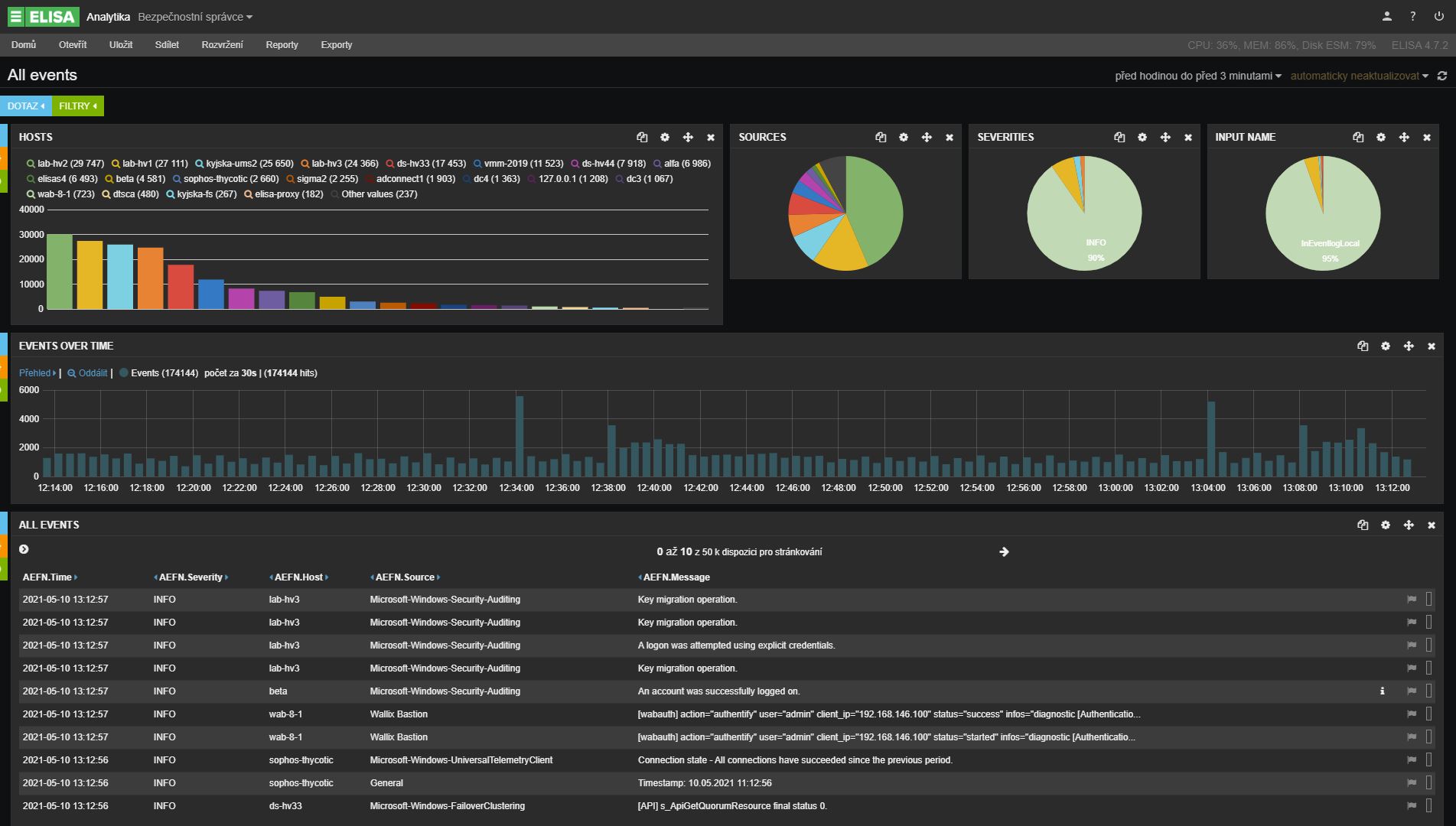Duplicate the SOURCES panel with copy icon

pyautogui.click(x=881, y=137)
